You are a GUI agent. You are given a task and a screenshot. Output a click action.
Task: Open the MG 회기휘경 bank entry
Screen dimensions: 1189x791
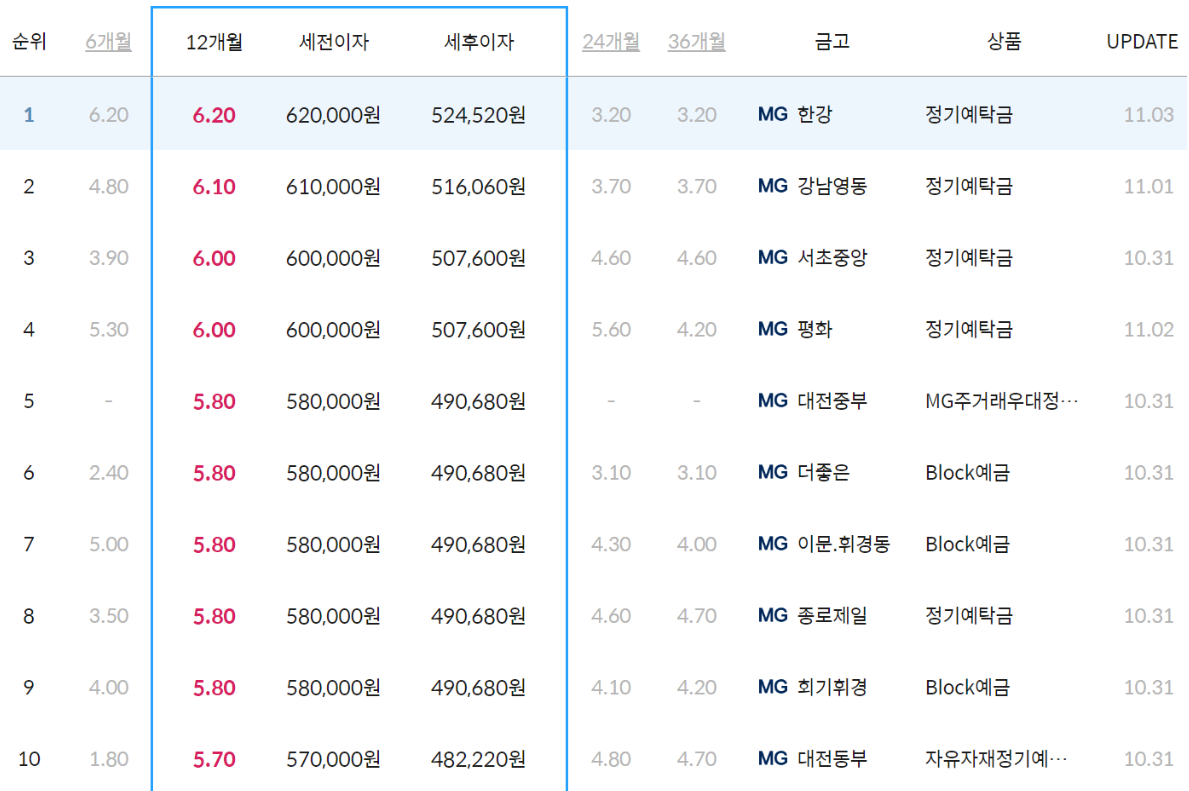click(x=812, y=687)
